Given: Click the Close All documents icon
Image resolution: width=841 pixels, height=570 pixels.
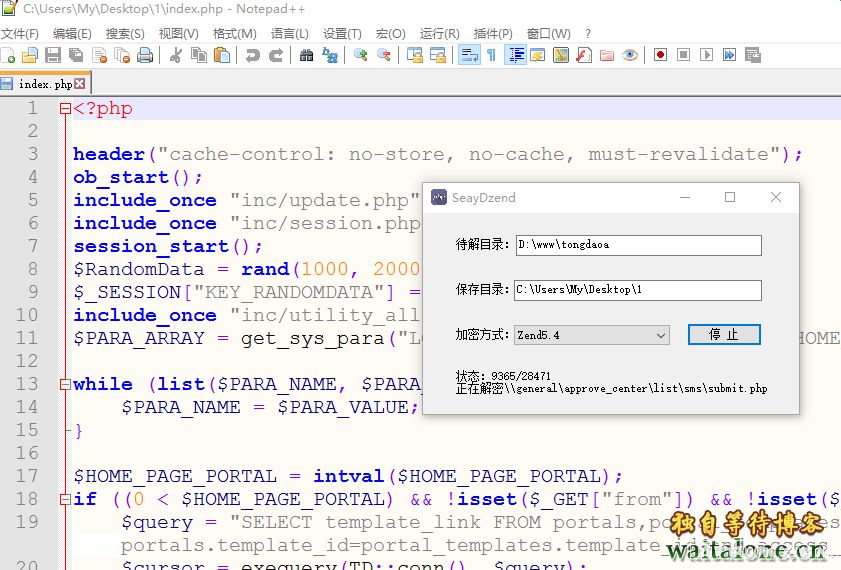Looking at the screenshot, I should (122, 55).
